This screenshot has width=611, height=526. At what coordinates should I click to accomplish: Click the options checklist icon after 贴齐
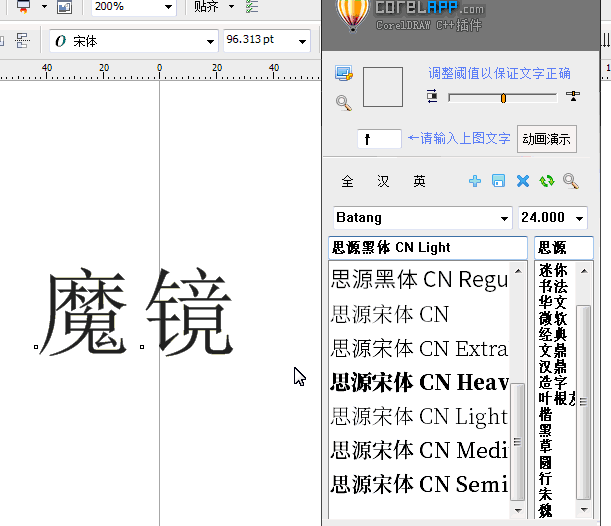(x=252, y=6)
